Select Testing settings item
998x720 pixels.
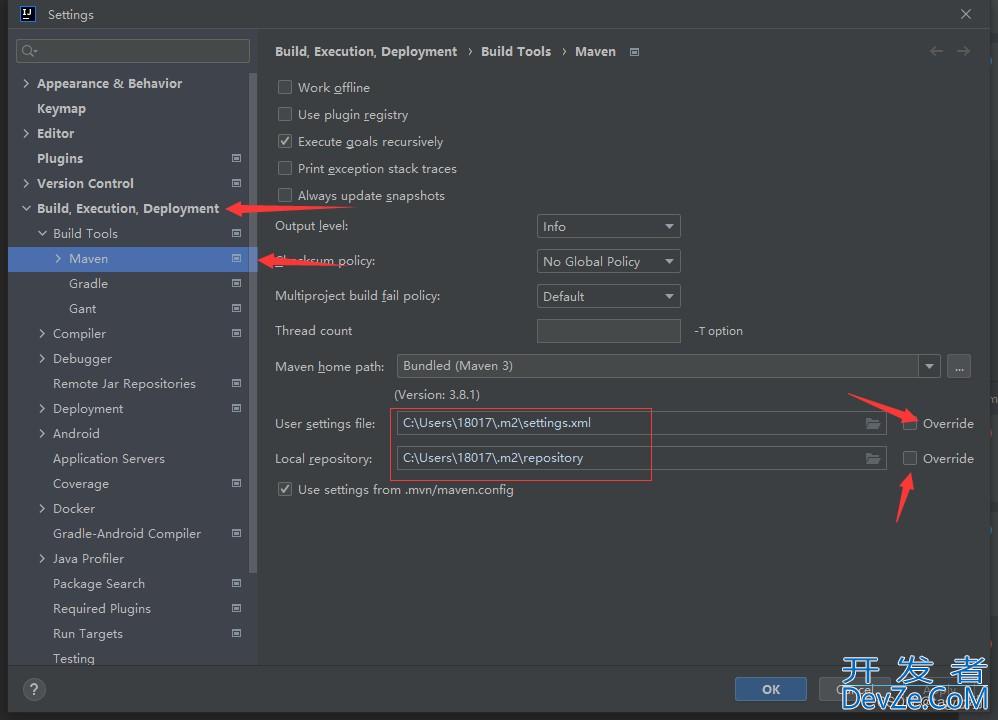(74, 658)
